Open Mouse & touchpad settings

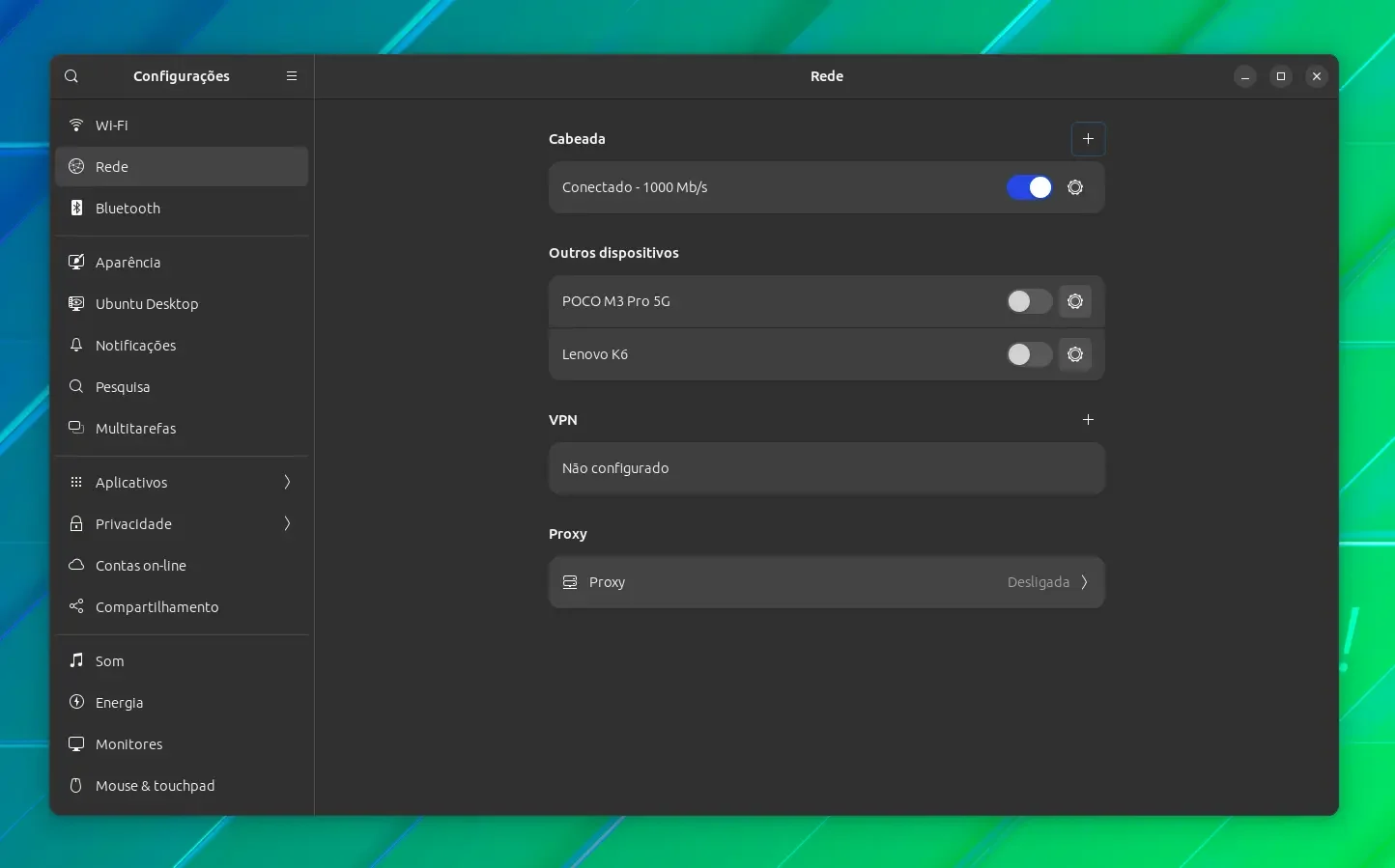[x=182, y=786]
